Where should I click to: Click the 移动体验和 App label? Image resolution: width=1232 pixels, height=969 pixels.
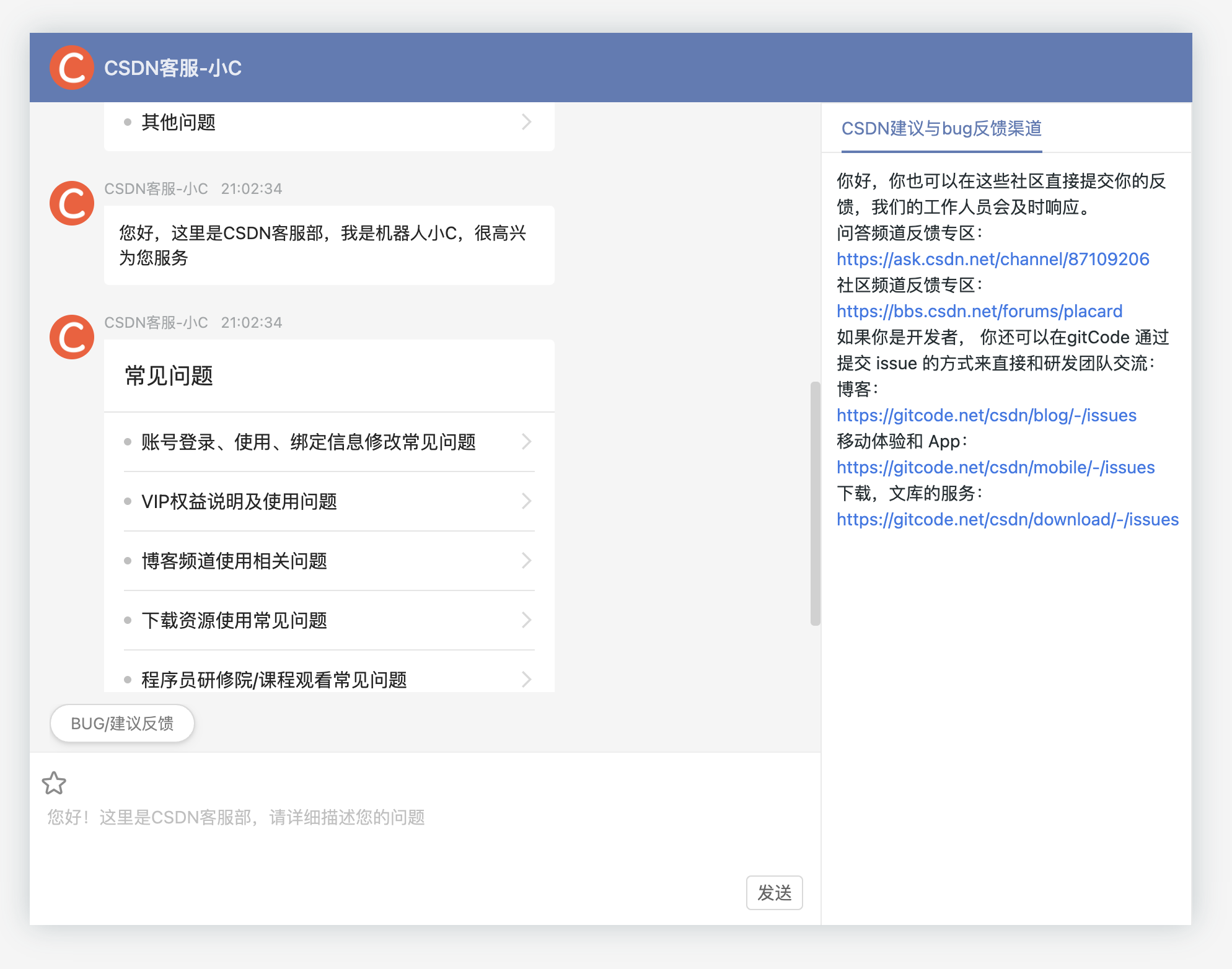[x=902, y=441]
